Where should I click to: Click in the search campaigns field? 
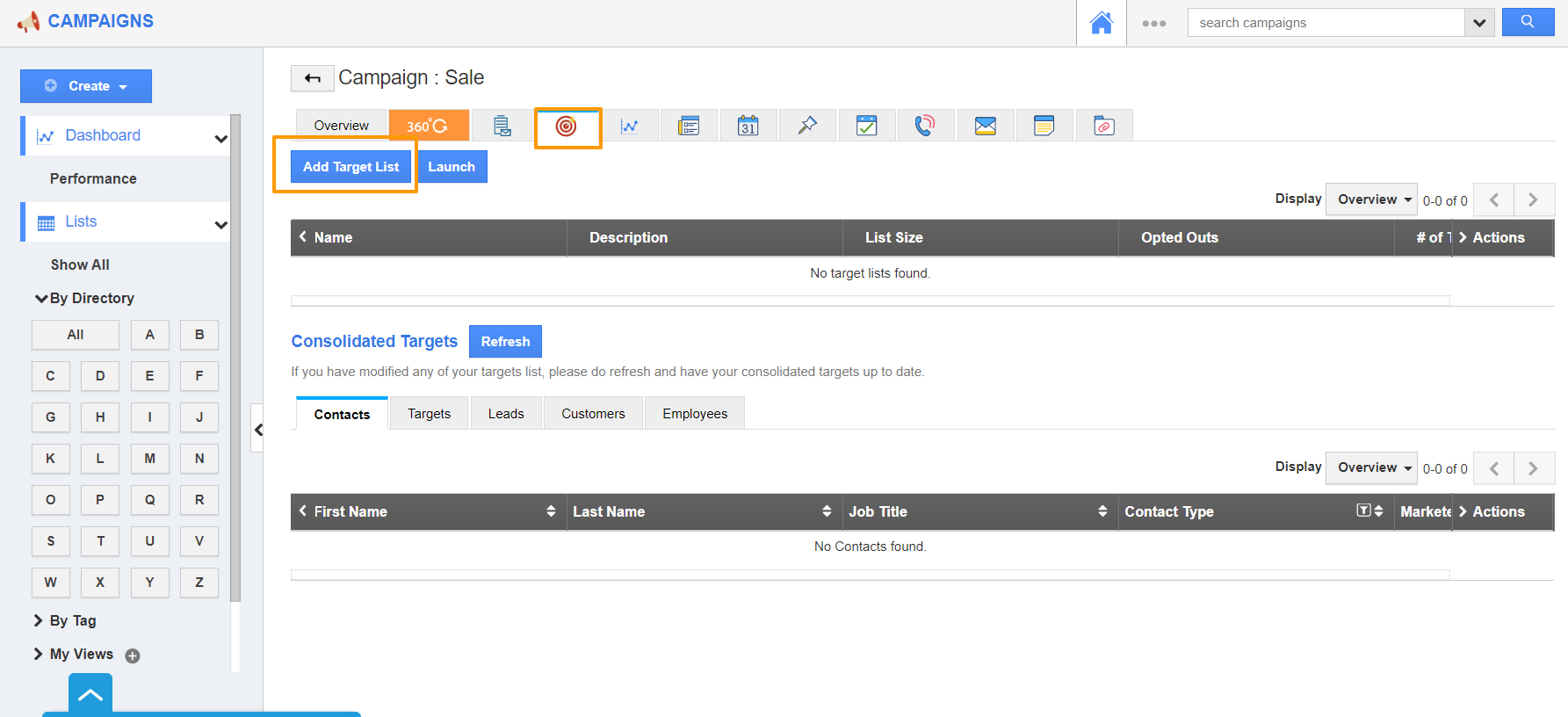click(x=1325, y=23)
